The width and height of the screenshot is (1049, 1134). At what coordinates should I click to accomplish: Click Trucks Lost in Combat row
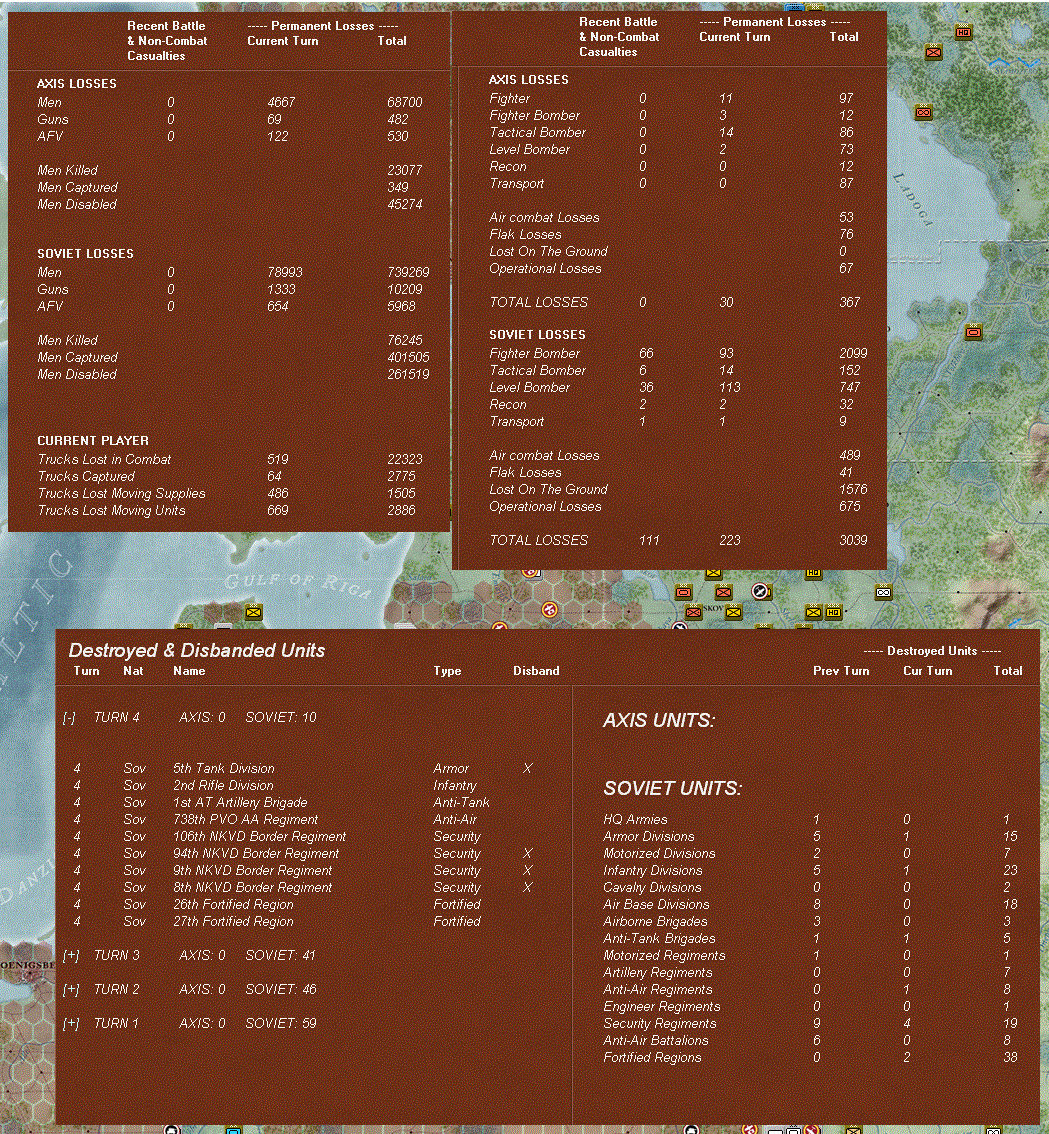pyautogui.click(x=230, y=460)
